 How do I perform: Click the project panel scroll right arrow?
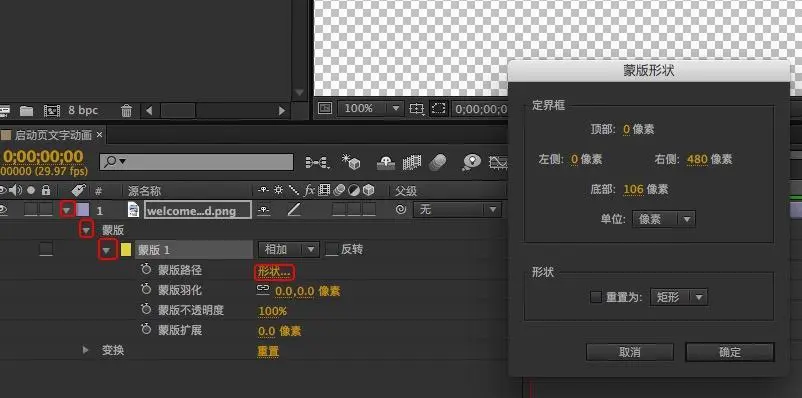point(281,110)
